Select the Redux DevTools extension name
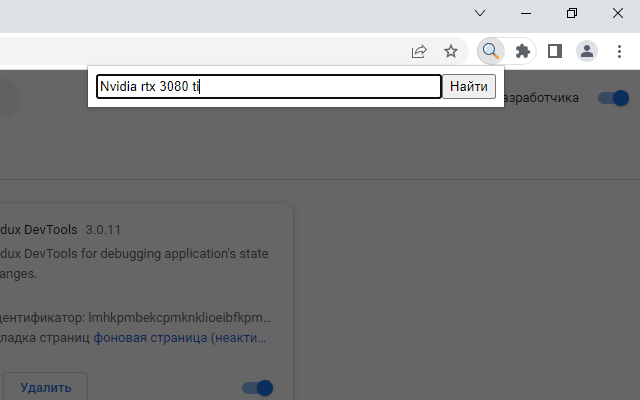Viewport: 640px width, 400px height. tap(39, 230)
